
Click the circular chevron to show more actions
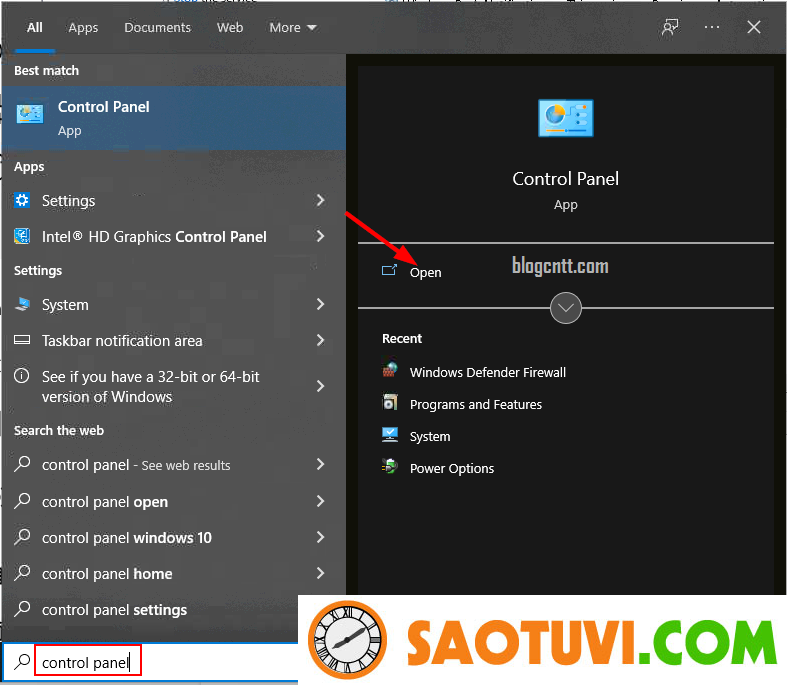[x=566, y=308]
